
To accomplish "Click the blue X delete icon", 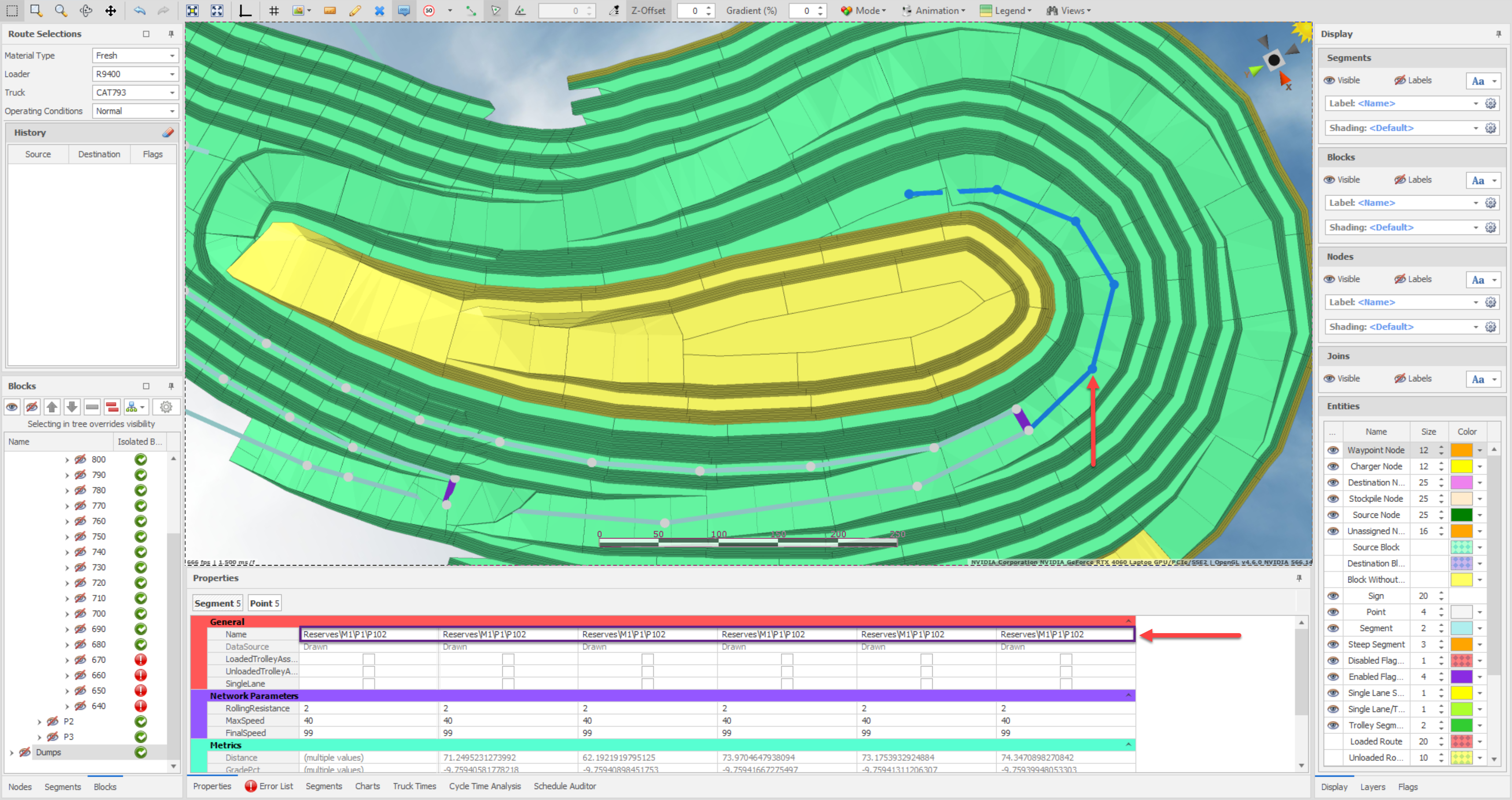I will coord(379,11).
